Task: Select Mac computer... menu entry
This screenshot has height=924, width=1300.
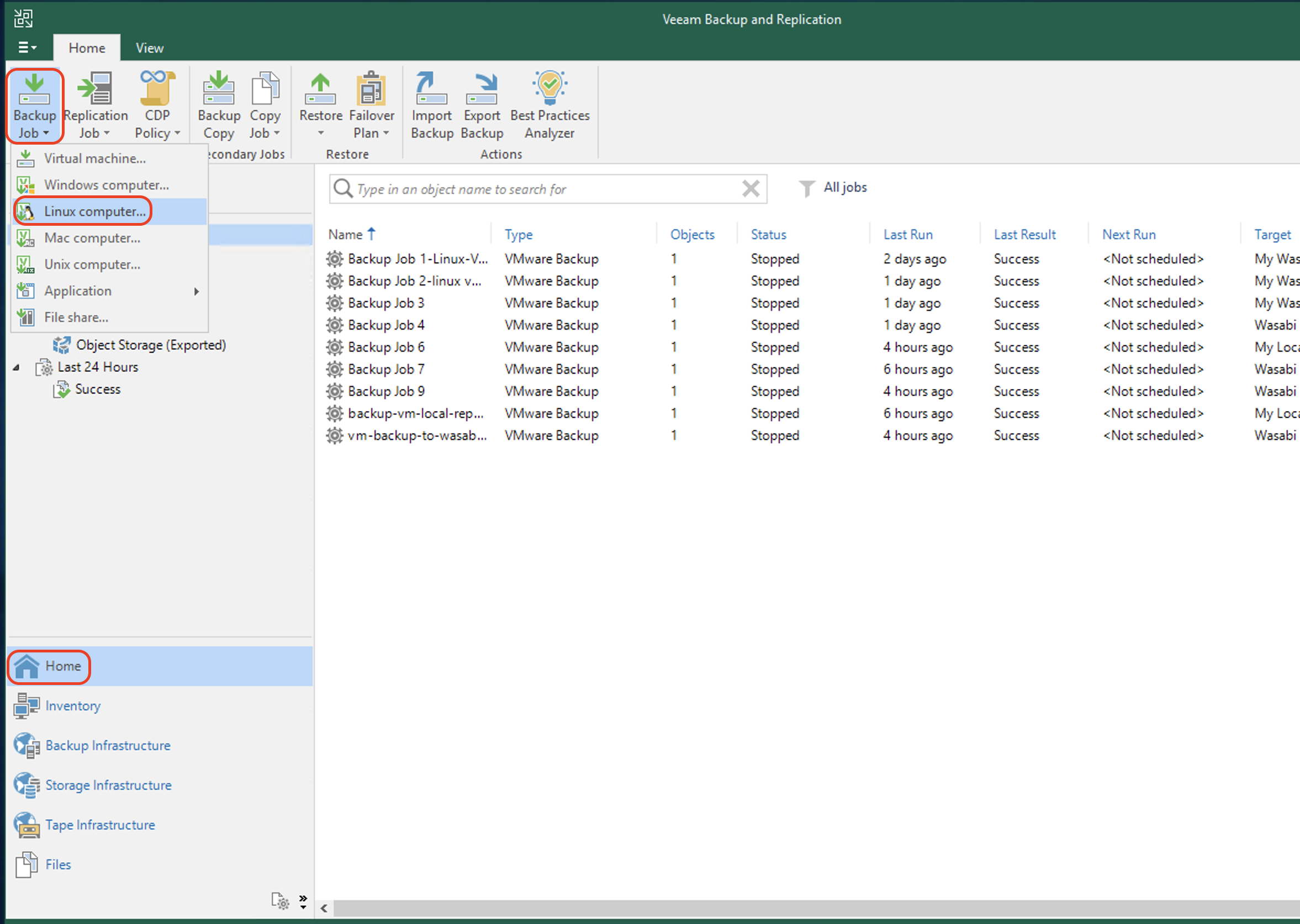Action: pos(109,238)
